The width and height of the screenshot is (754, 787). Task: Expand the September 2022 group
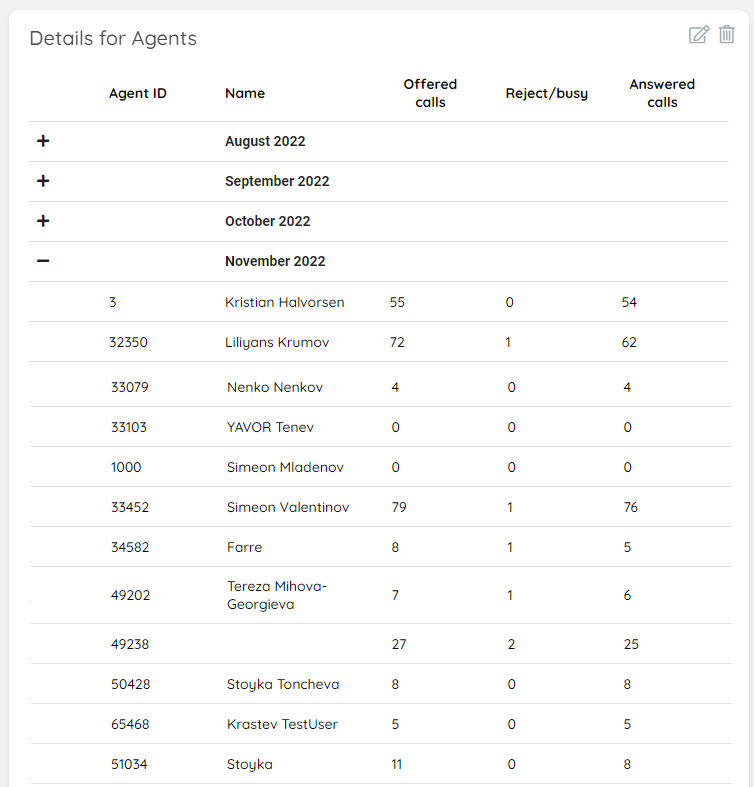tap(43, 181)
